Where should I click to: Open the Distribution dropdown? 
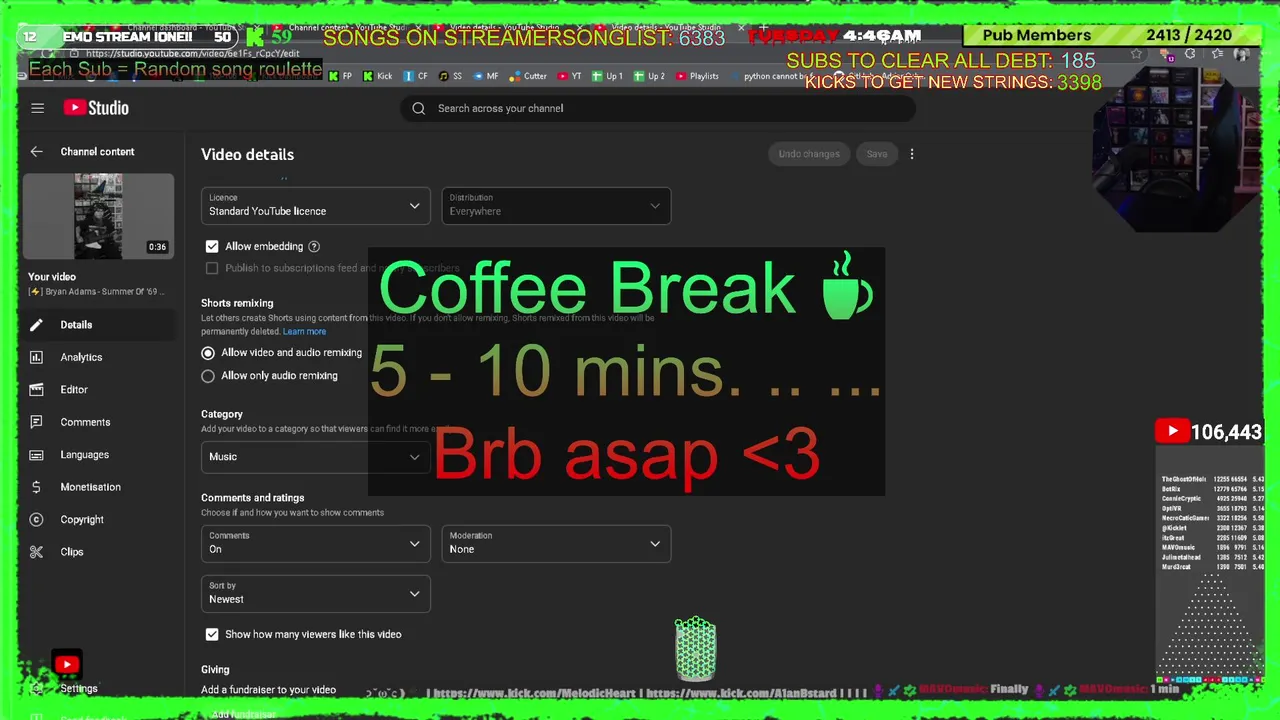[x=556, y=206]
